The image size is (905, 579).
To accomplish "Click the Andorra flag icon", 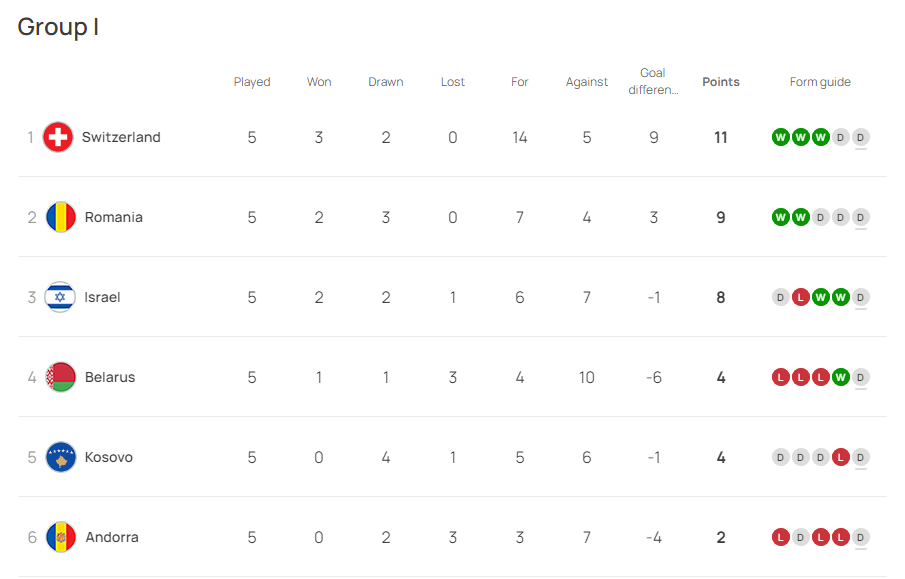I will pos(60,537).
